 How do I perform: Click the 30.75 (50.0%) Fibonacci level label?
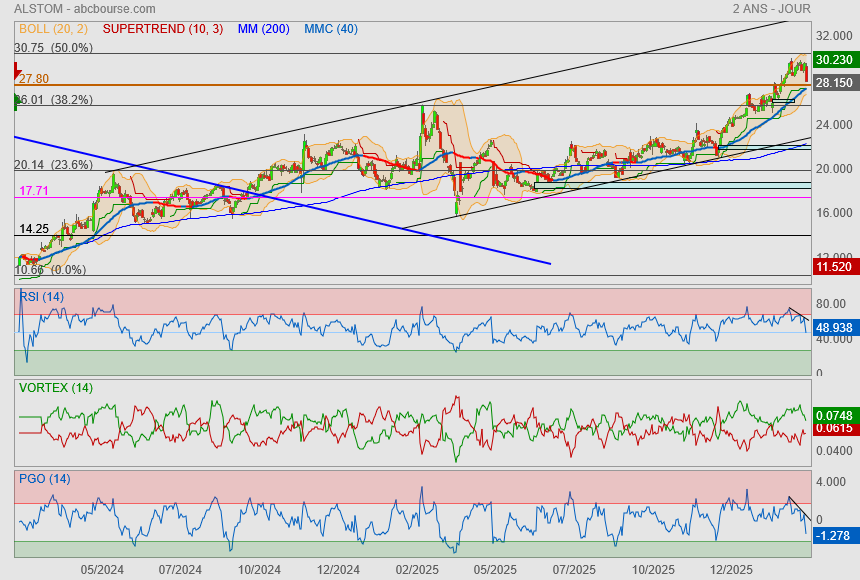point(53,47)
